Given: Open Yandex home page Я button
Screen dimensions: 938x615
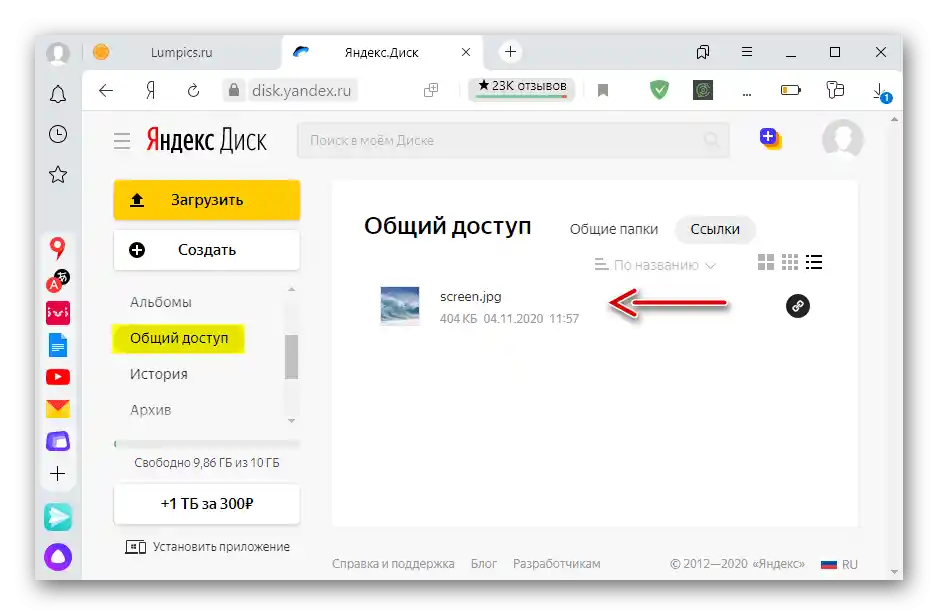Looking at the screenshot, I should (150, 90).
